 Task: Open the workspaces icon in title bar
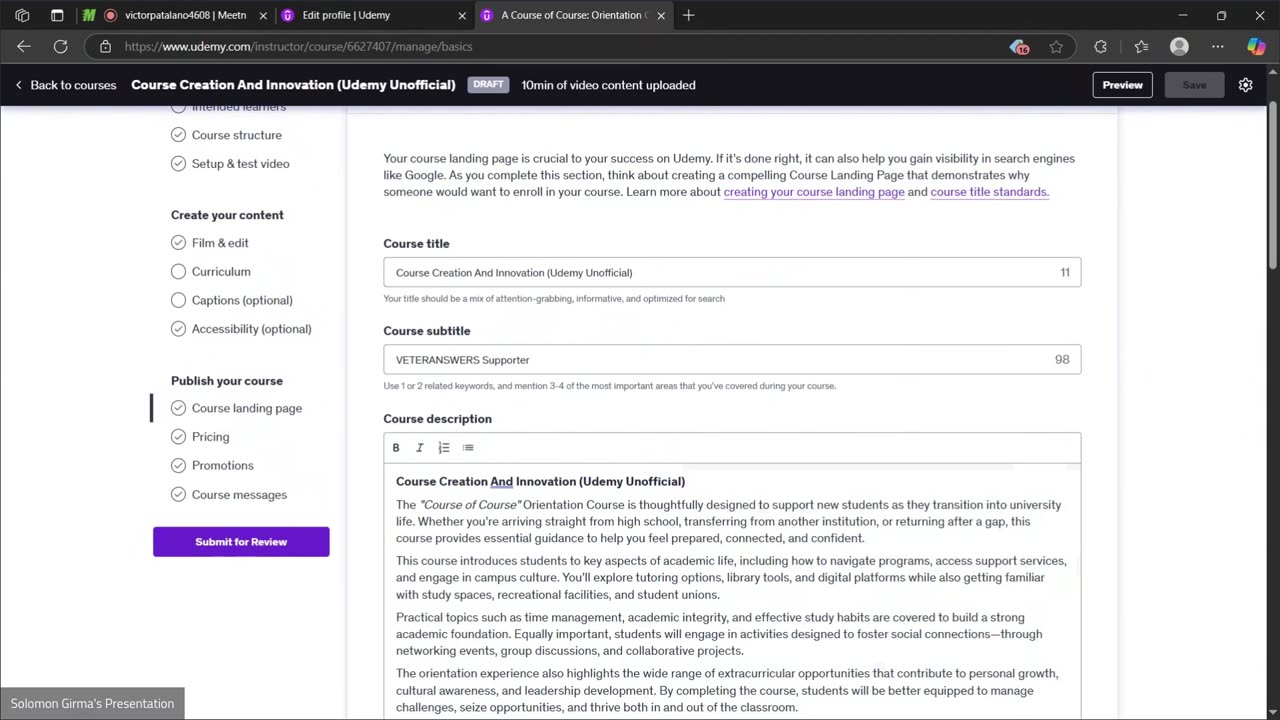(x=22, y=15)
